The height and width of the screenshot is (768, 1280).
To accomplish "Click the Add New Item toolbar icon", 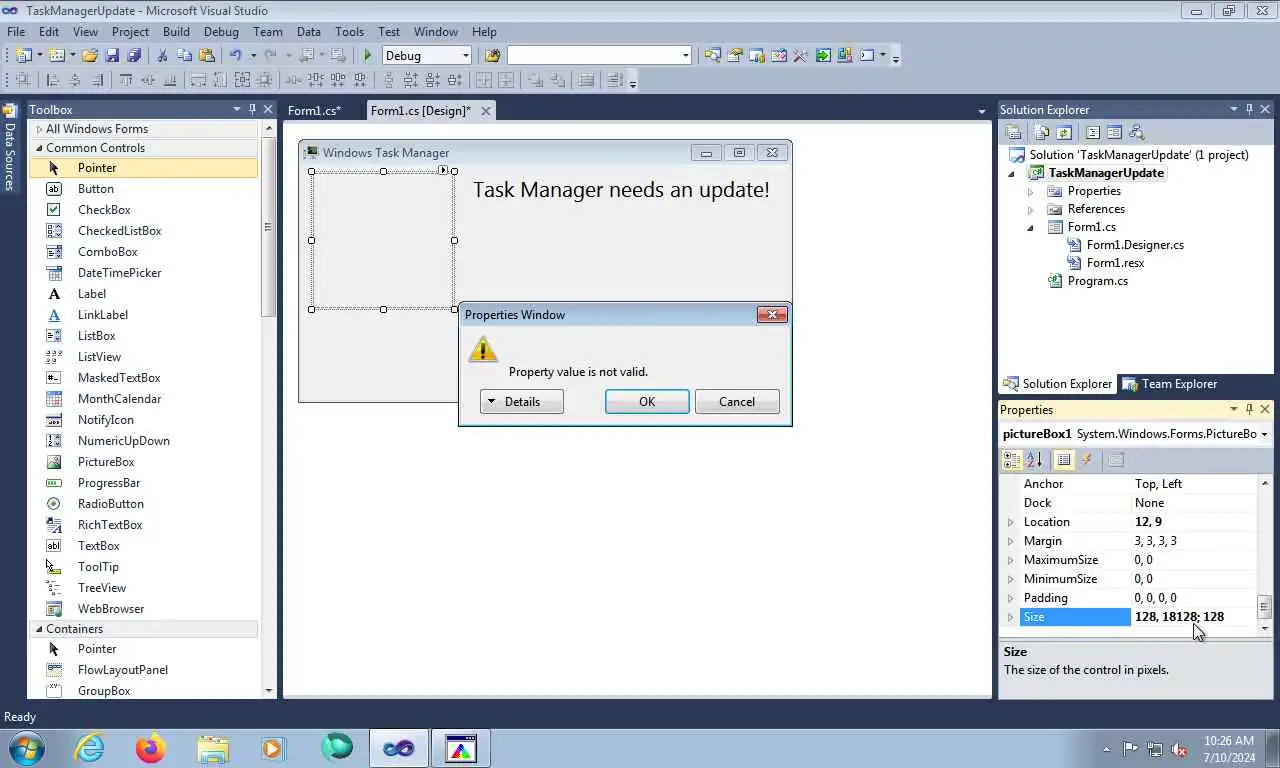I will (57, 56).
